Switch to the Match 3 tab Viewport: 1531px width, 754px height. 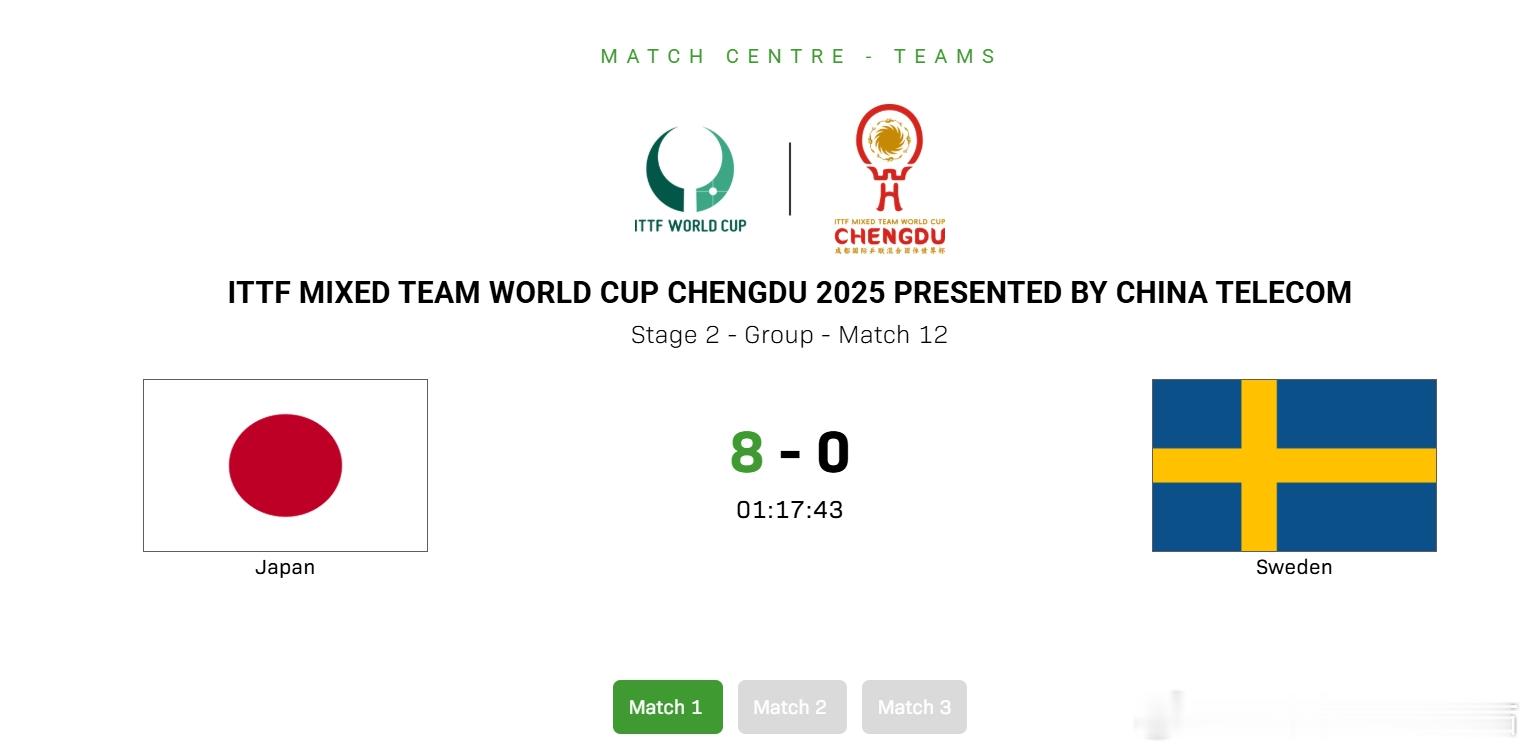pos(913,707)
